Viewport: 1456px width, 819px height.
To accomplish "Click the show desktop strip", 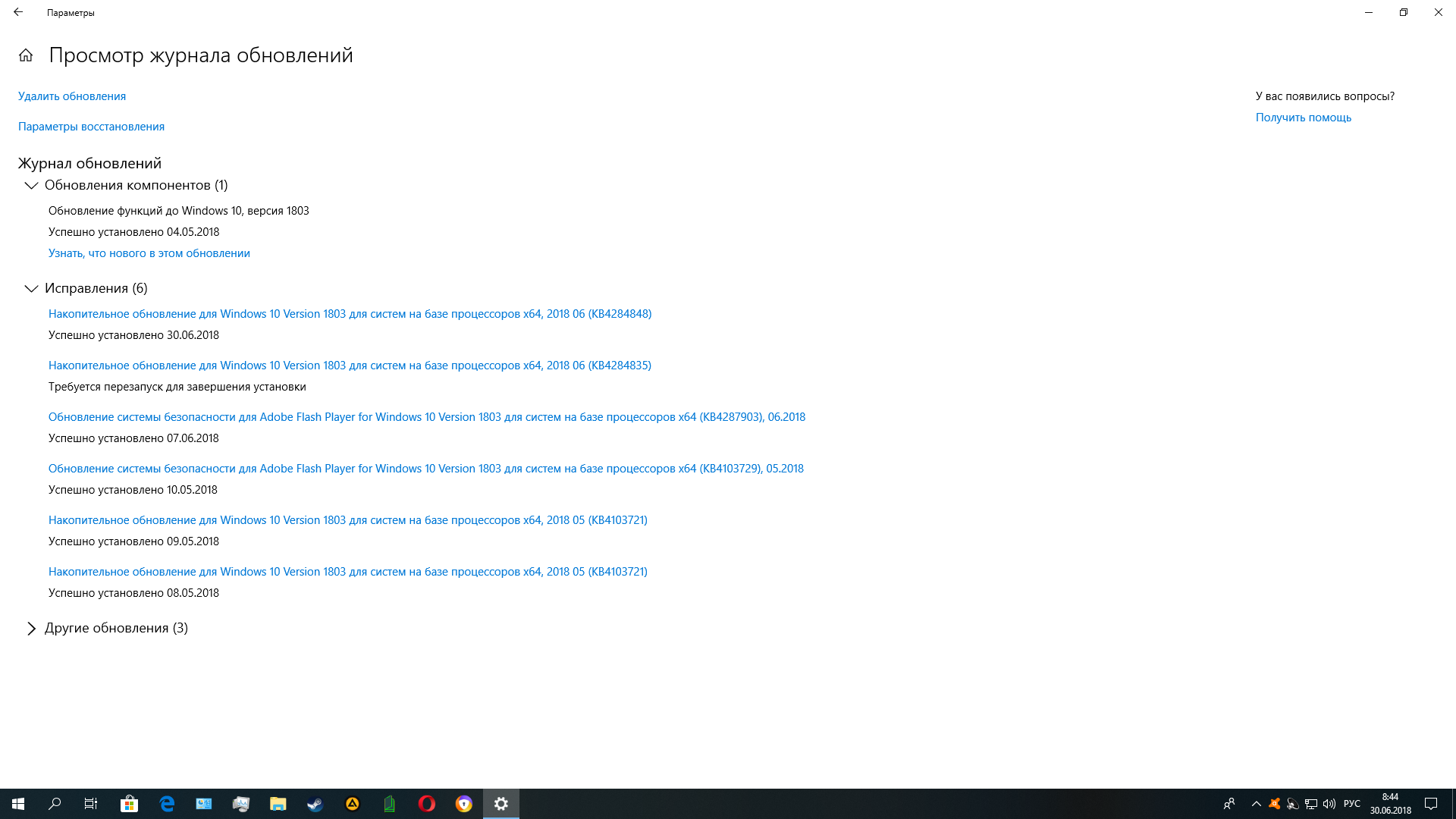I will pos(1453,804).
